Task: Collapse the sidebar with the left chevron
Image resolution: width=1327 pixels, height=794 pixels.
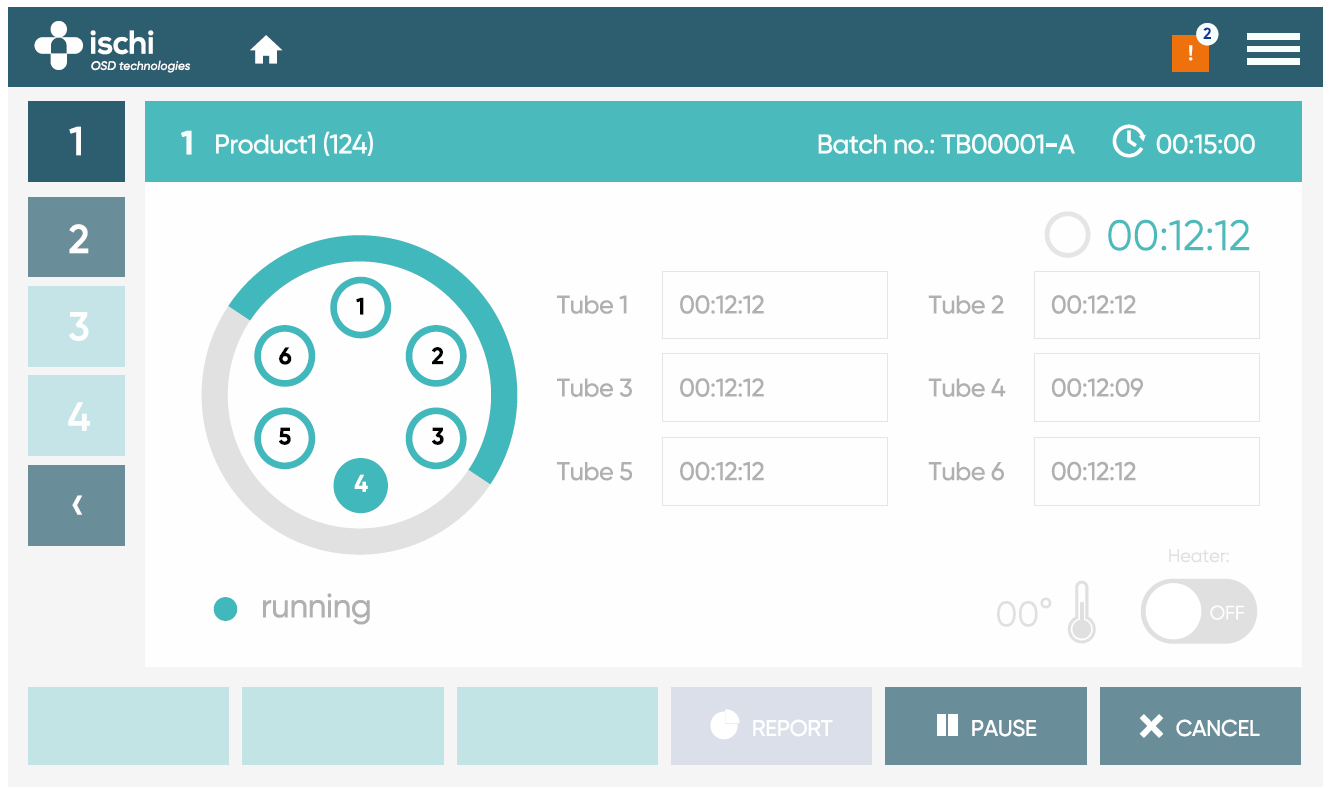Action: coord(76,505)
